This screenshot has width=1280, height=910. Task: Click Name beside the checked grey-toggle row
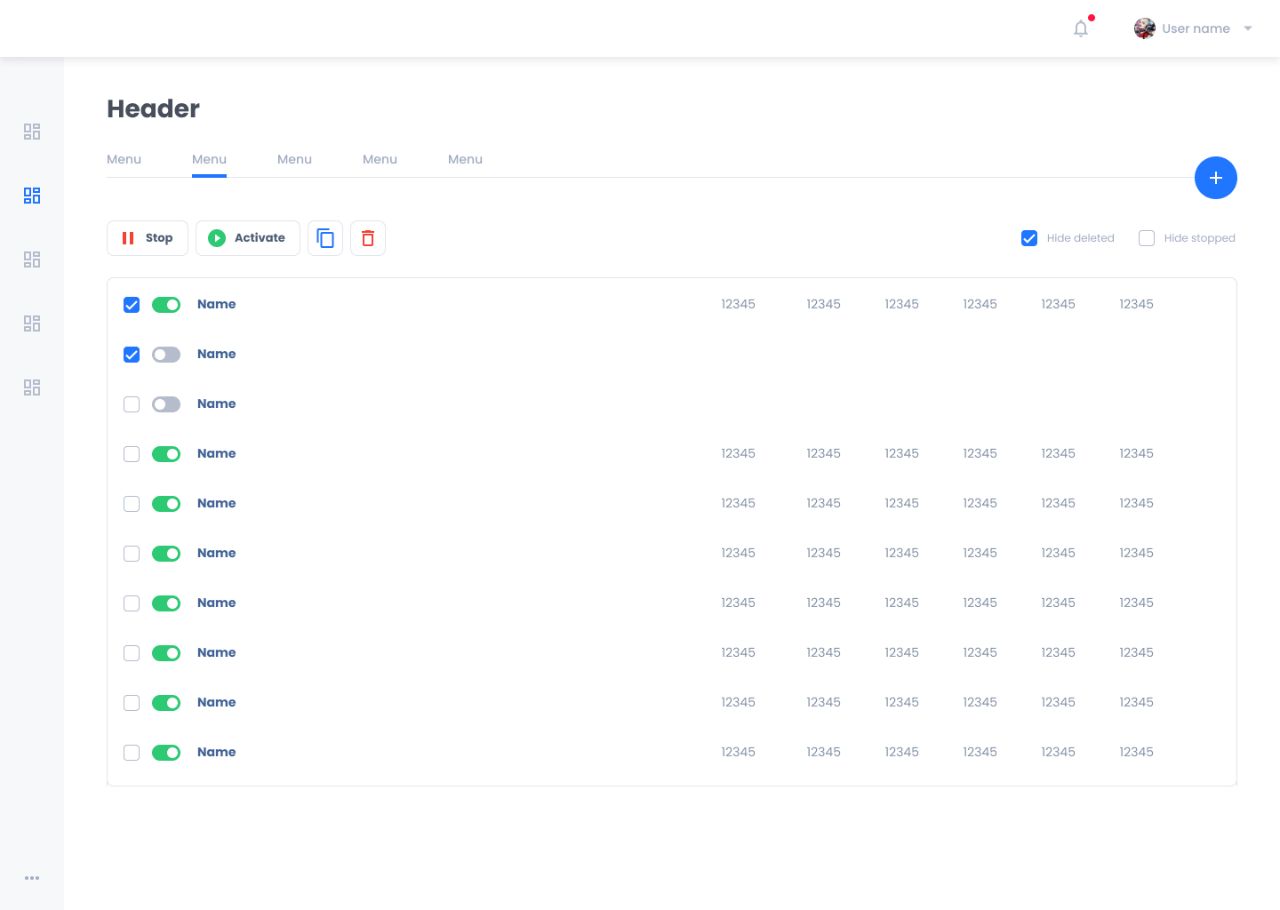[216, 354]
